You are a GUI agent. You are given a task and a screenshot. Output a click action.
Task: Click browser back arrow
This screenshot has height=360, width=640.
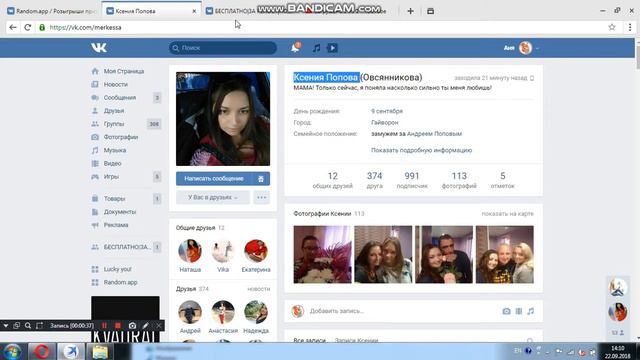(x=13, y=27)
